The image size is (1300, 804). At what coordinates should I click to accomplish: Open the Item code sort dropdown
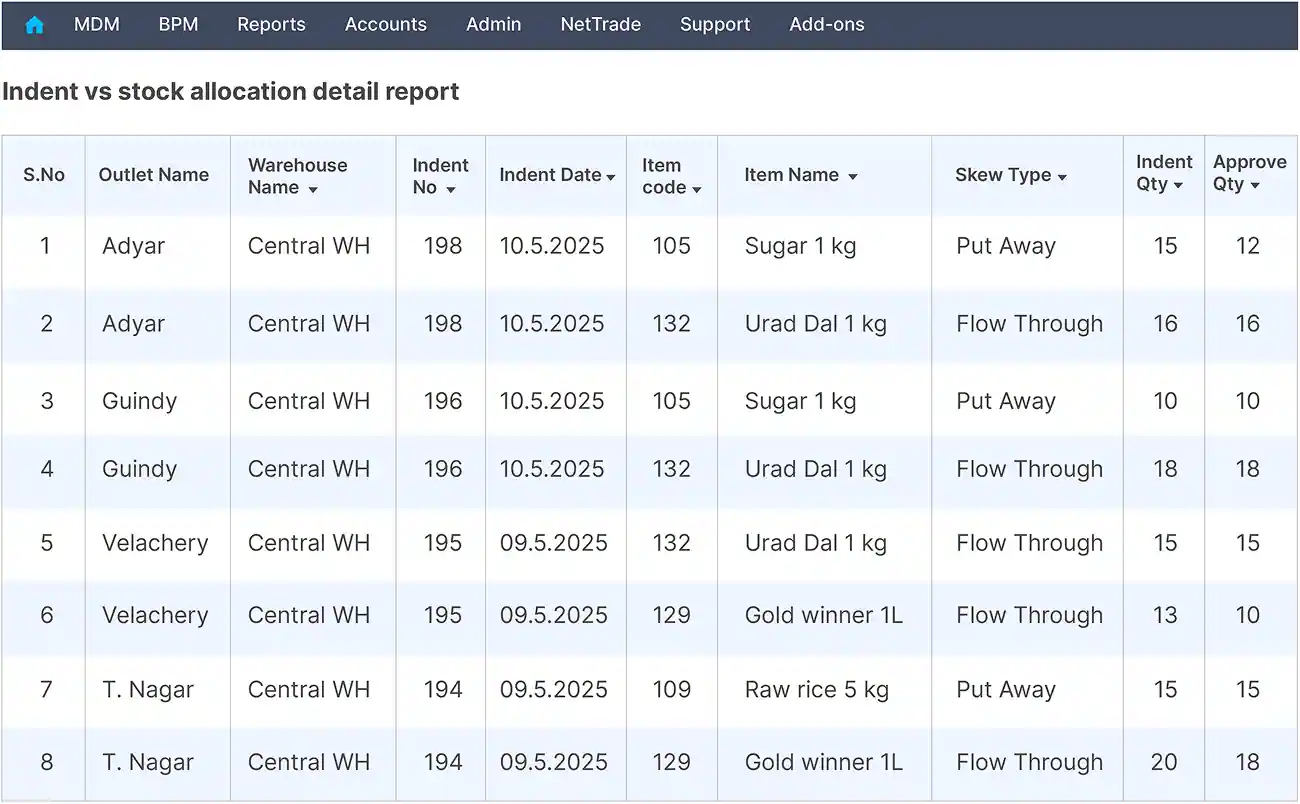coord(697,188)
